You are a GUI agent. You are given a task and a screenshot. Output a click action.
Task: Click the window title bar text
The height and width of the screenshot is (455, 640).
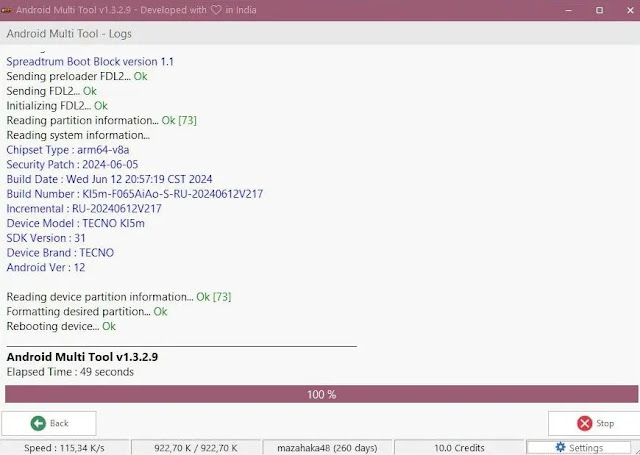click(x=136, y=10)
